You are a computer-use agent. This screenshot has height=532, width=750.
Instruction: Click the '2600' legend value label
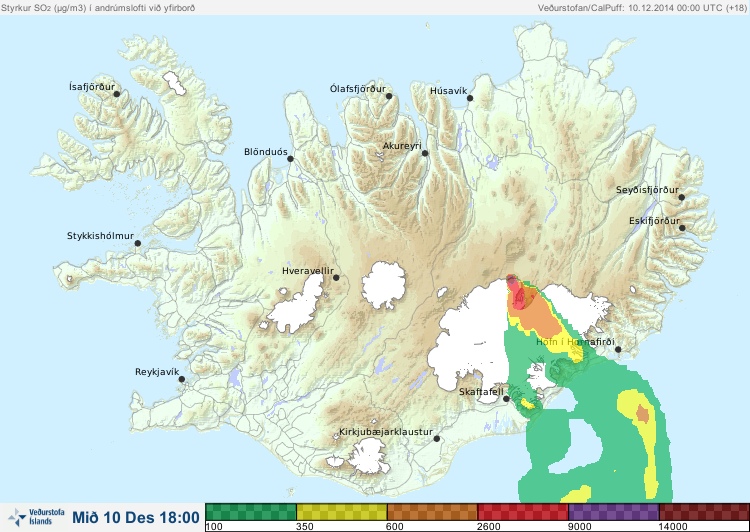click(488, 527)
